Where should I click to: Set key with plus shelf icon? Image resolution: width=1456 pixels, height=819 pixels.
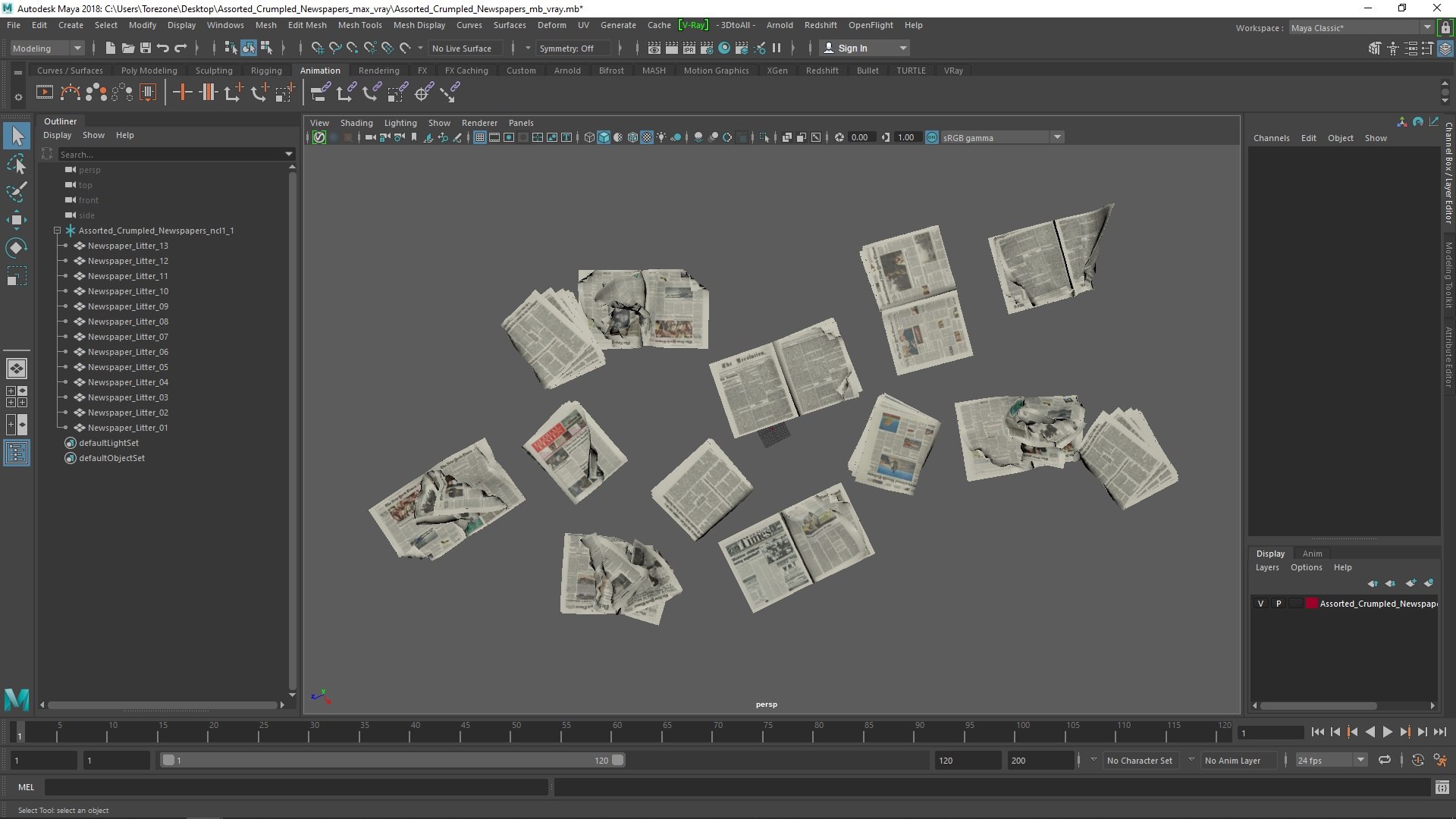(x=182, y=93)
